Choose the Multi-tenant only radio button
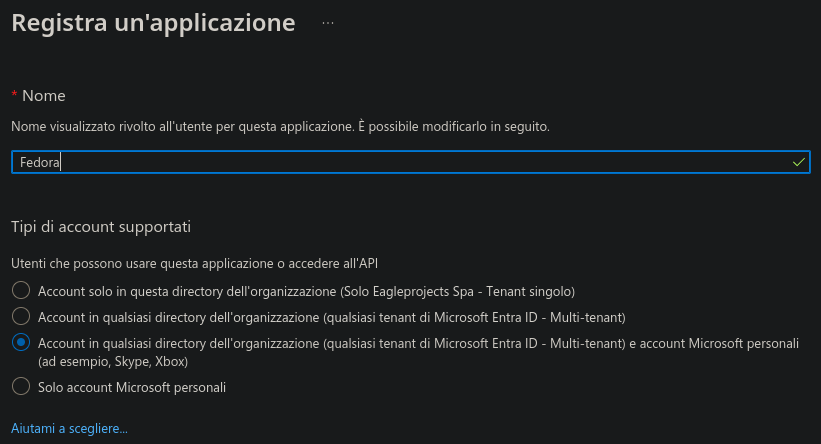821x444 pixels. [21, 317]
